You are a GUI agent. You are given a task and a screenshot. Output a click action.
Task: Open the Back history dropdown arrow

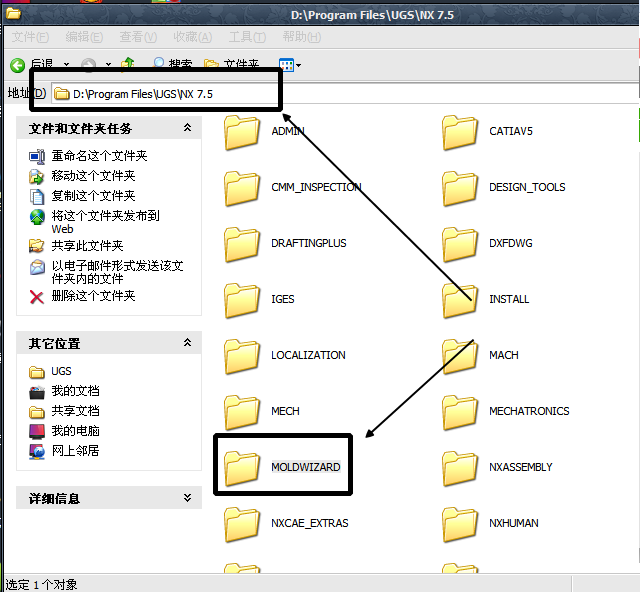pos(66,65)
